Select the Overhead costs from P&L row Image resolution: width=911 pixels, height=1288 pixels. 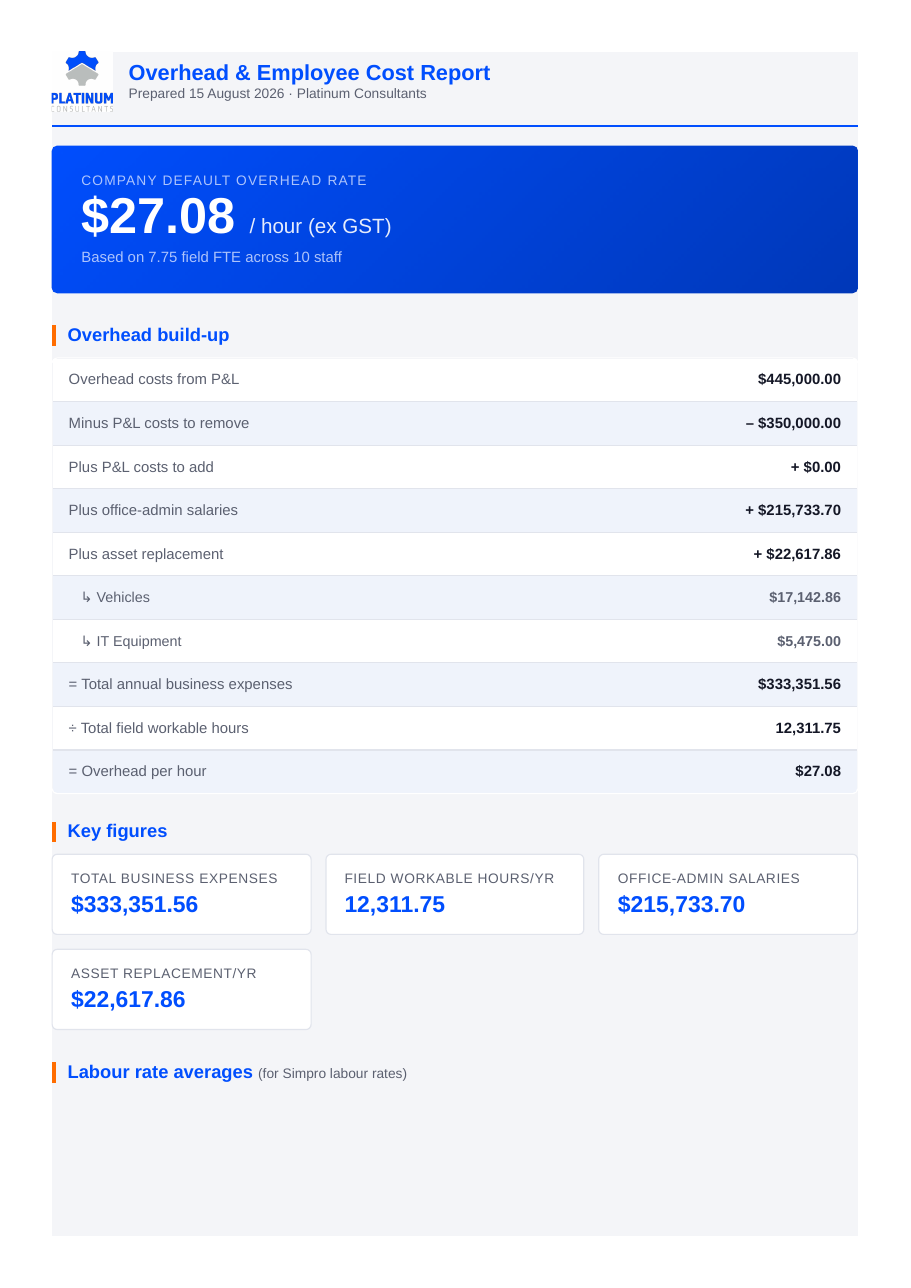(455, 379)
